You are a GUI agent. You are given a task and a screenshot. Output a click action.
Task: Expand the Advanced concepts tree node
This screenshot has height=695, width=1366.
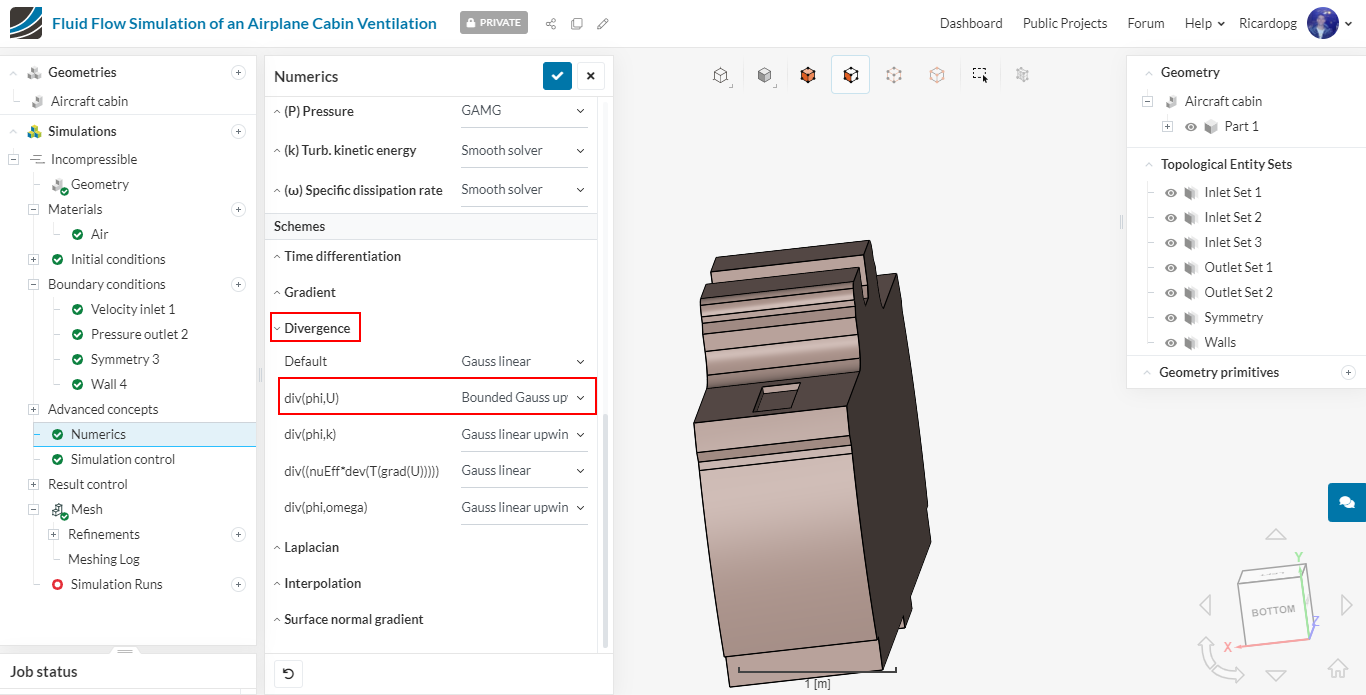click(33, 409)
